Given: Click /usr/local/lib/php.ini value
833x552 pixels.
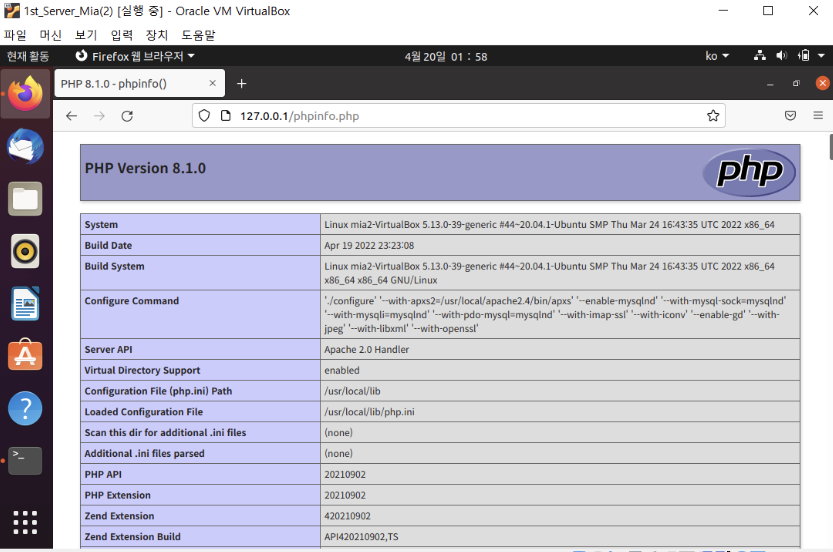Looking at the screenshot, I should pos(369,412).
